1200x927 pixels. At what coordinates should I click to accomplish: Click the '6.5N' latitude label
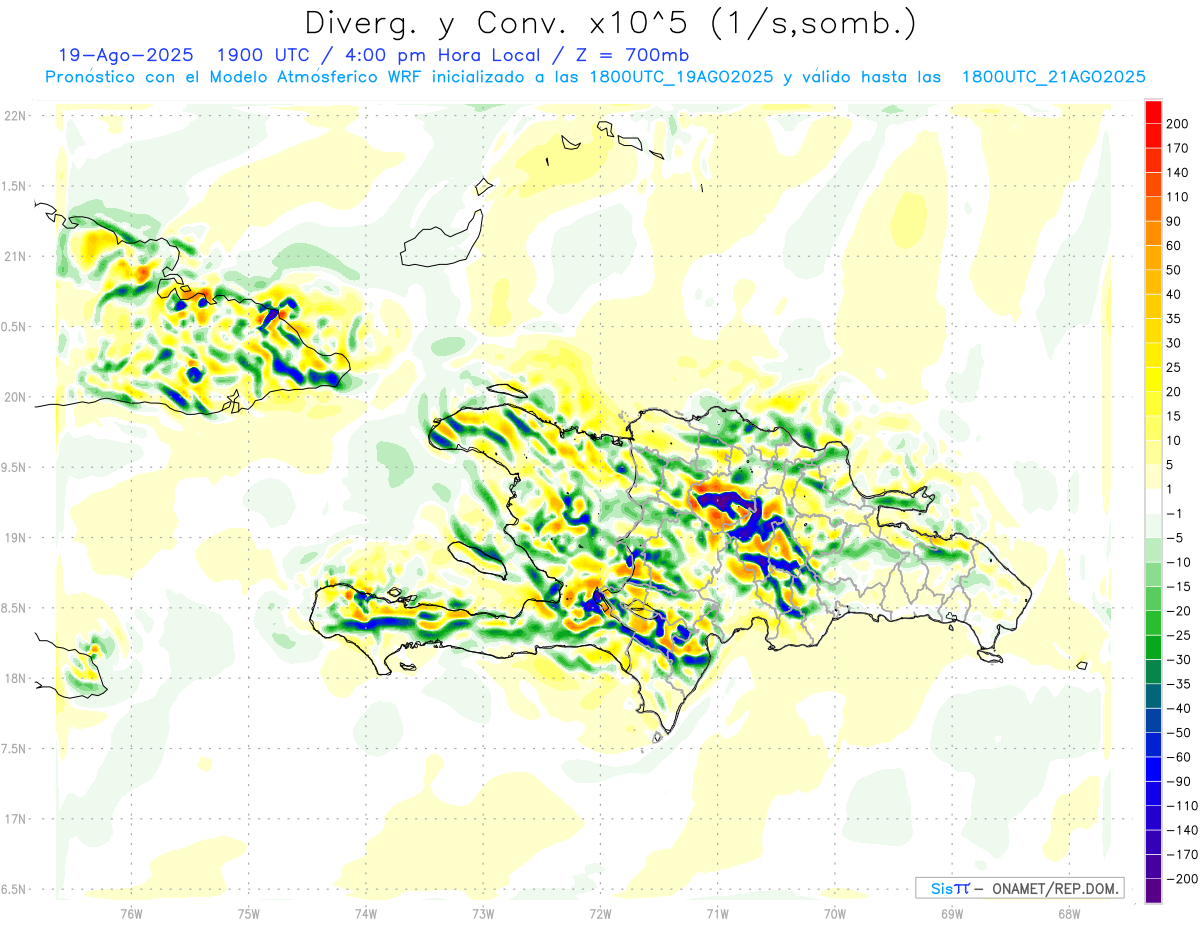pyautogui.click(x=15, y=889)
